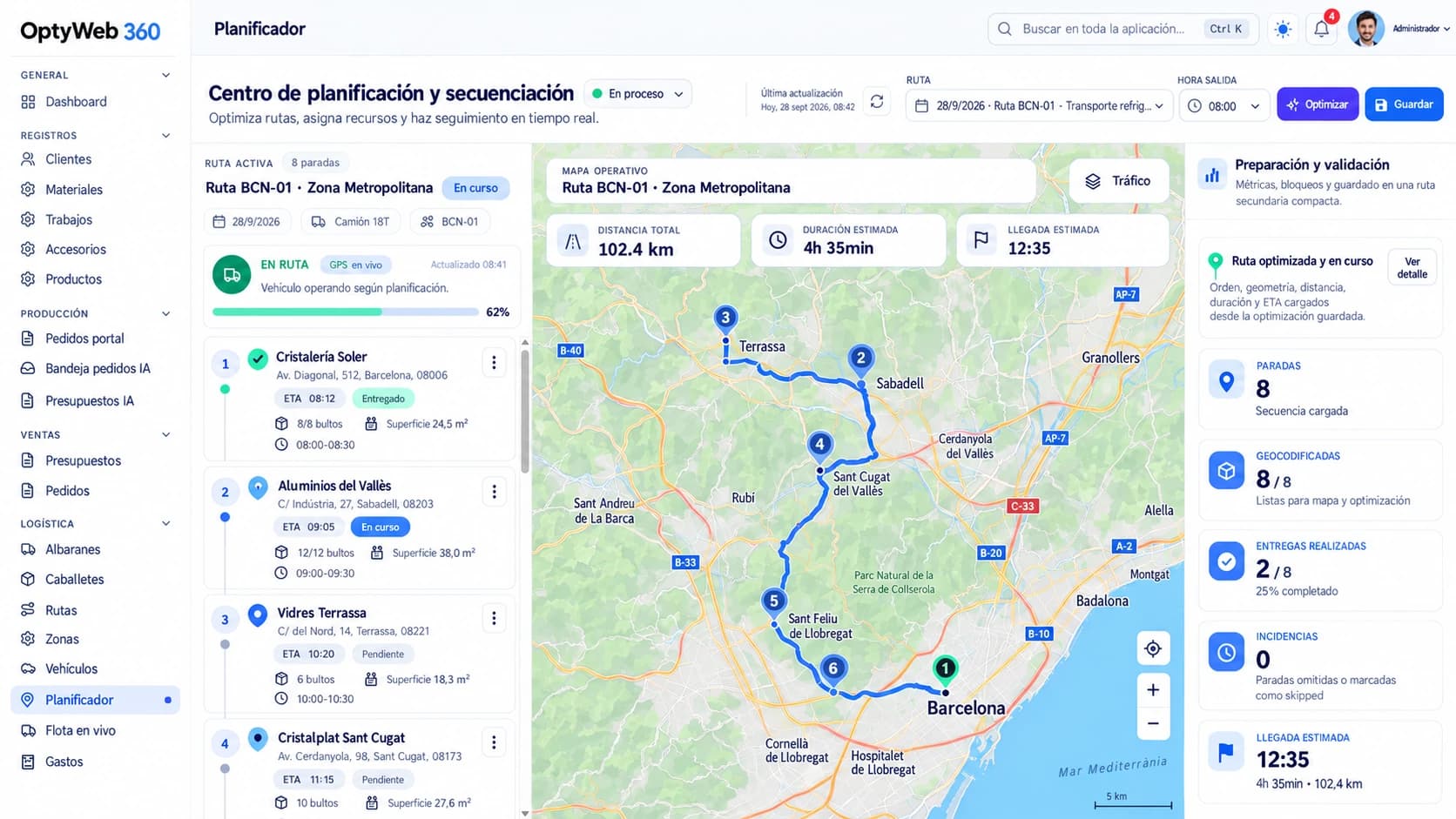
Task: Click the global search field
Action: pos(1123,29)
